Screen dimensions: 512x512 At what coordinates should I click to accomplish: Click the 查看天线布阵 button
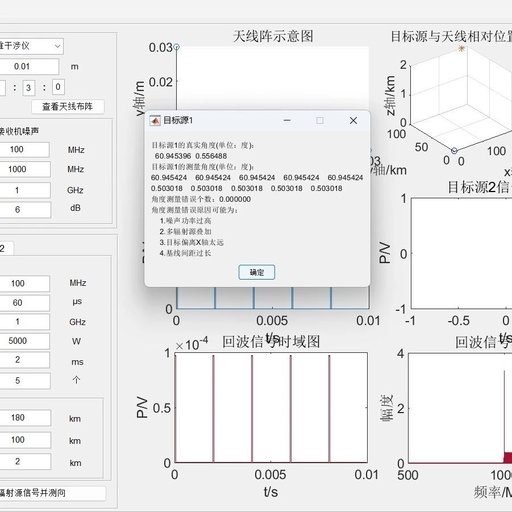point(68,107)
